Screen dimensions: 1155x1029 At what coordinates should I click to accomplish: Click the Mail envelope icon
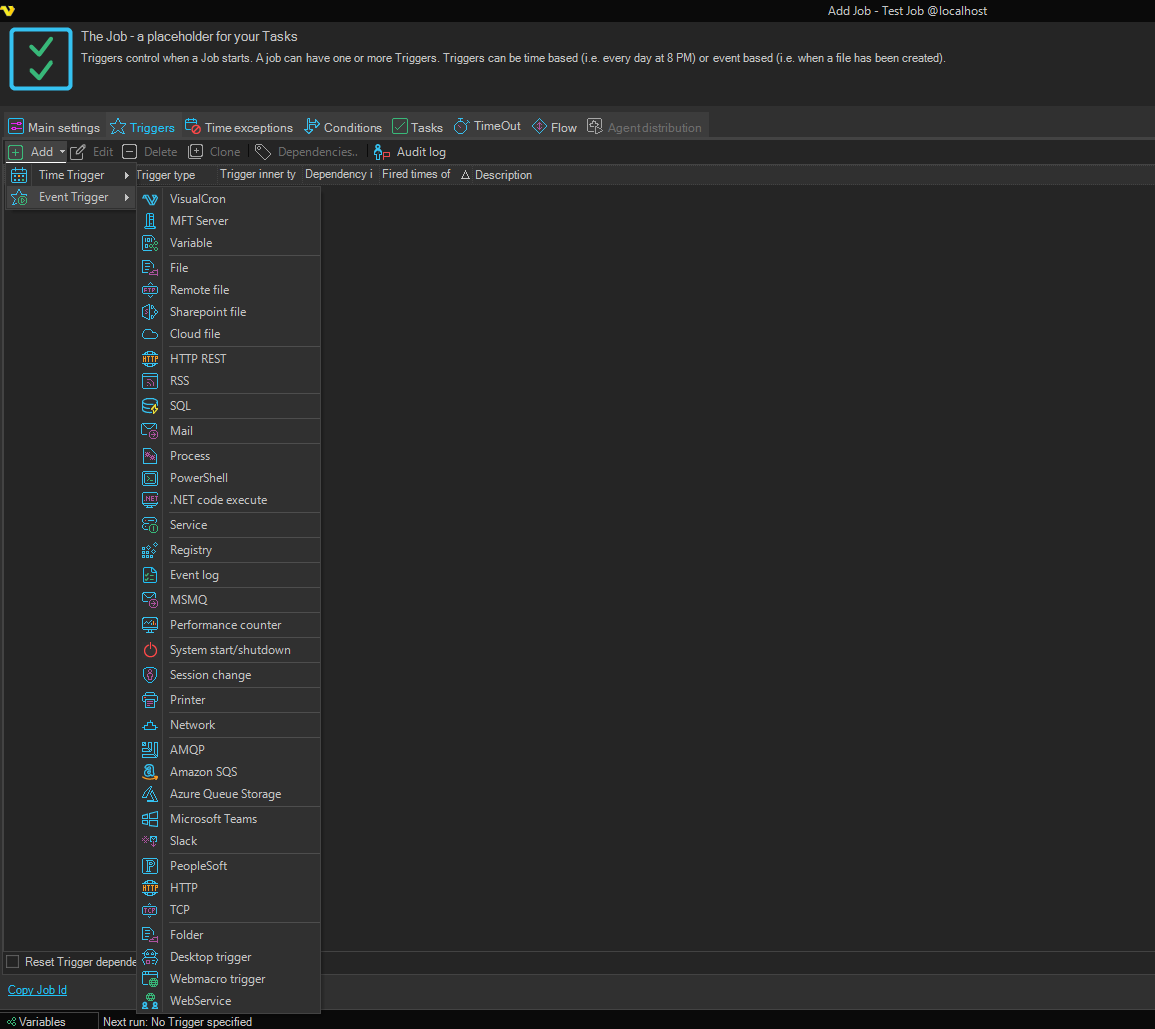(150, 431)
